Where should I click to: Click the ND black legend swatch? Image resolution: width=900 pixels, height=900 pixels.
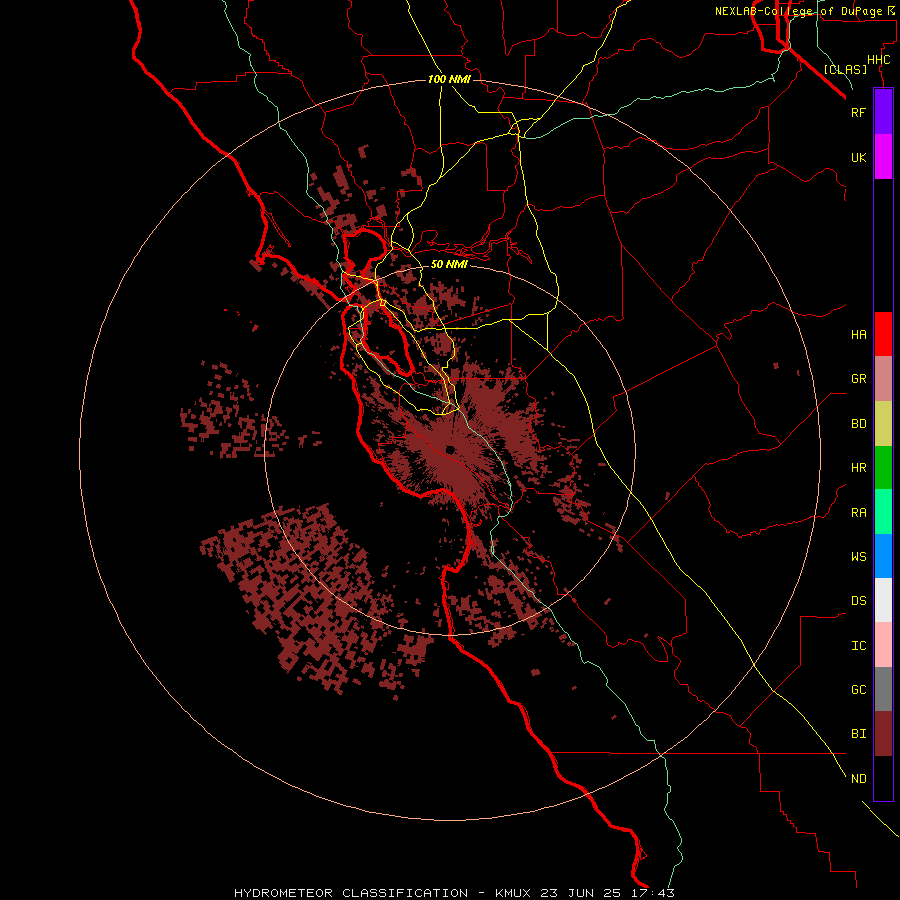(883, 778)
